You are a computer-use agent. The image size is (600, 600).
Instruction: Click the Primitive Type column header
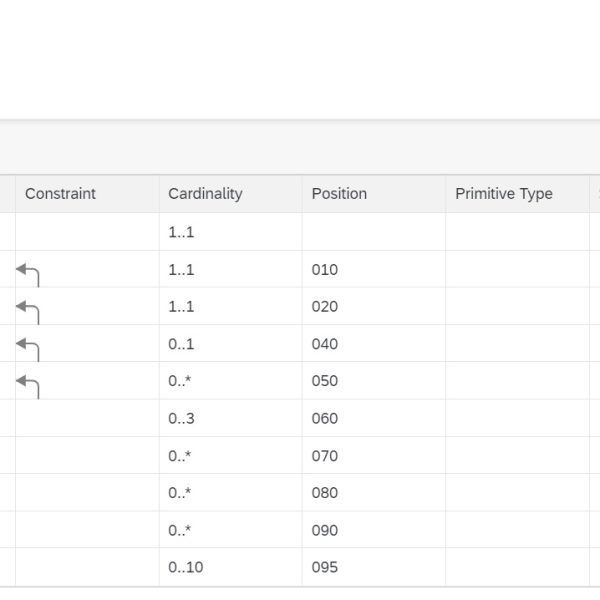point(503,194)
